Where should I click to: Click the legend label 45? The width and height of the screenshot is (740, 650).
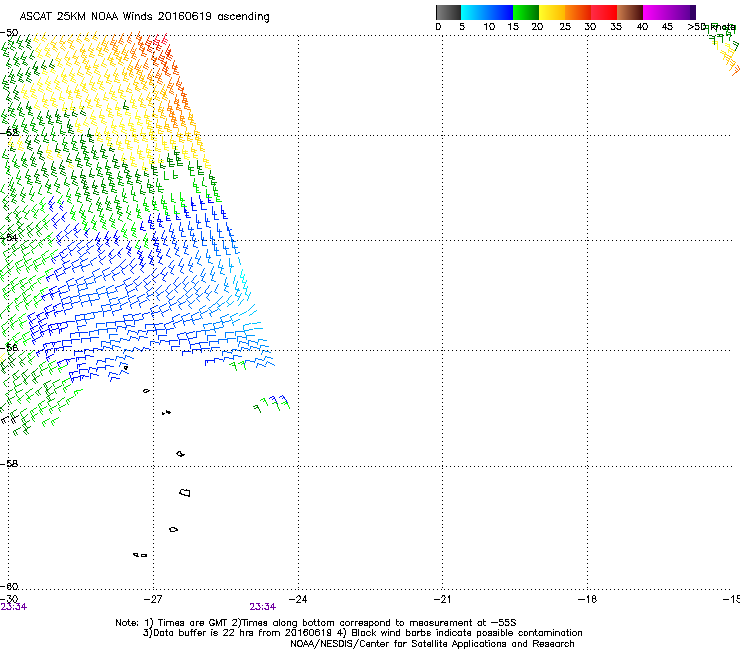(667, 26)
